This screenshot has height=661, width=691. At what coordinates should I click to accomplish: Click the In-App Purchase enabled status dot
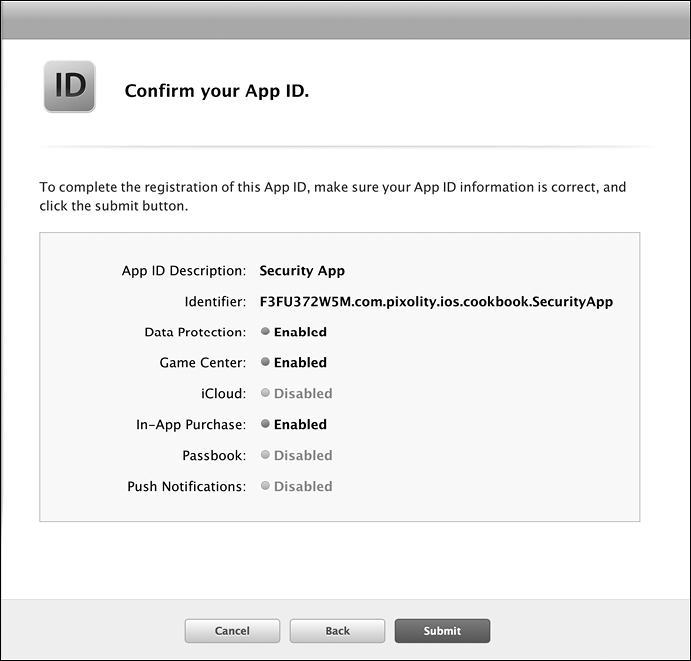click(x=265, y=424)
